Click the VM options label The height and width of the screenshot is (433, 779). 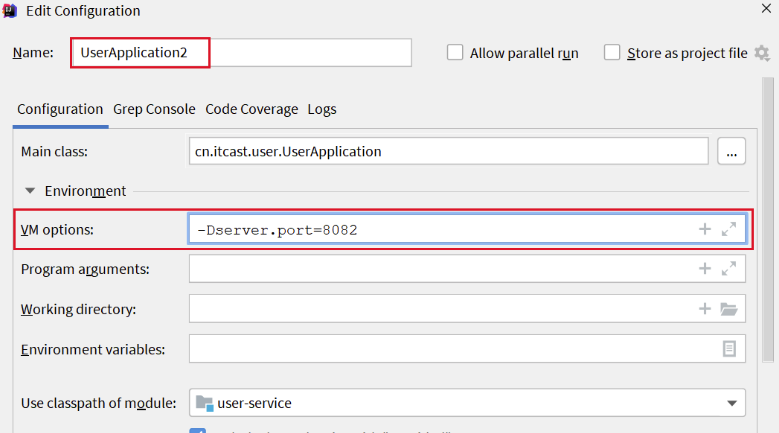(57, 229)
